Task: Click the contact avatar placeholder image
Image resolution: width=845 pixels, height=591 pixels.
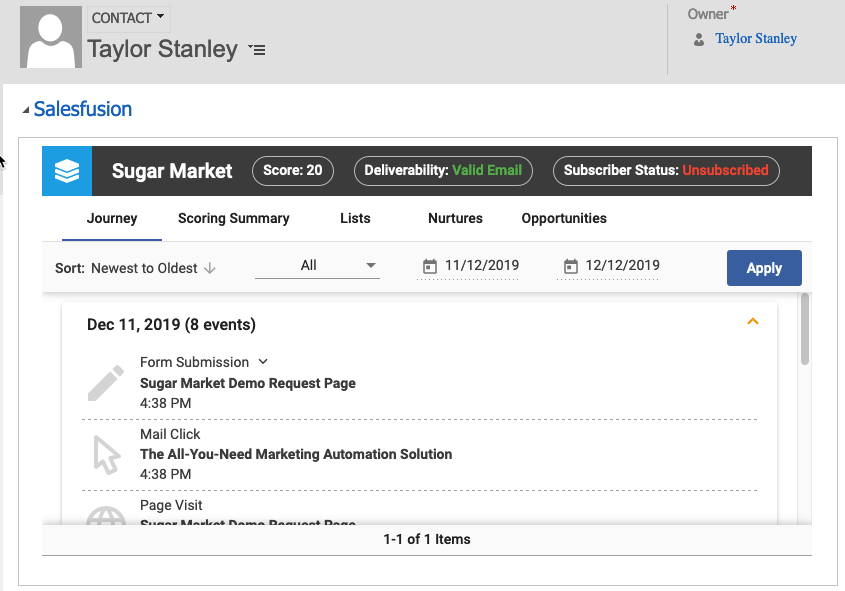Action: (x=52, y=39)
